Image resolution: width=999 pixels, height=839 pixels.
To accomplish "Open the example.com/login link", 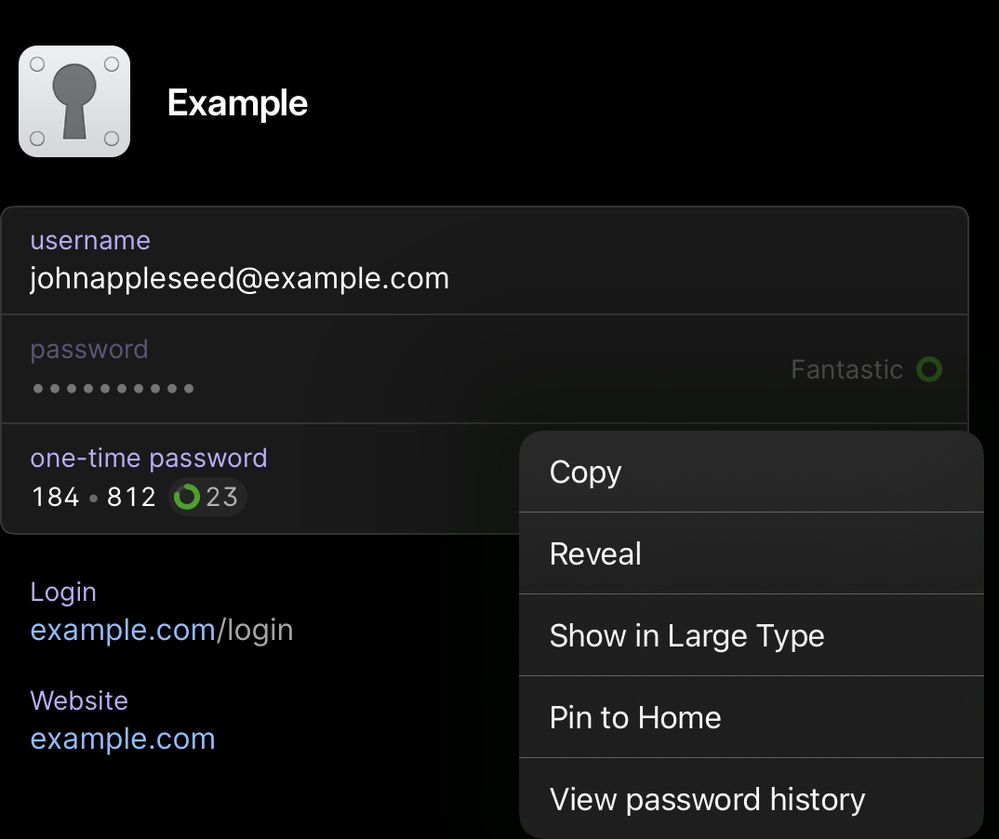I will tap(162, 630).
